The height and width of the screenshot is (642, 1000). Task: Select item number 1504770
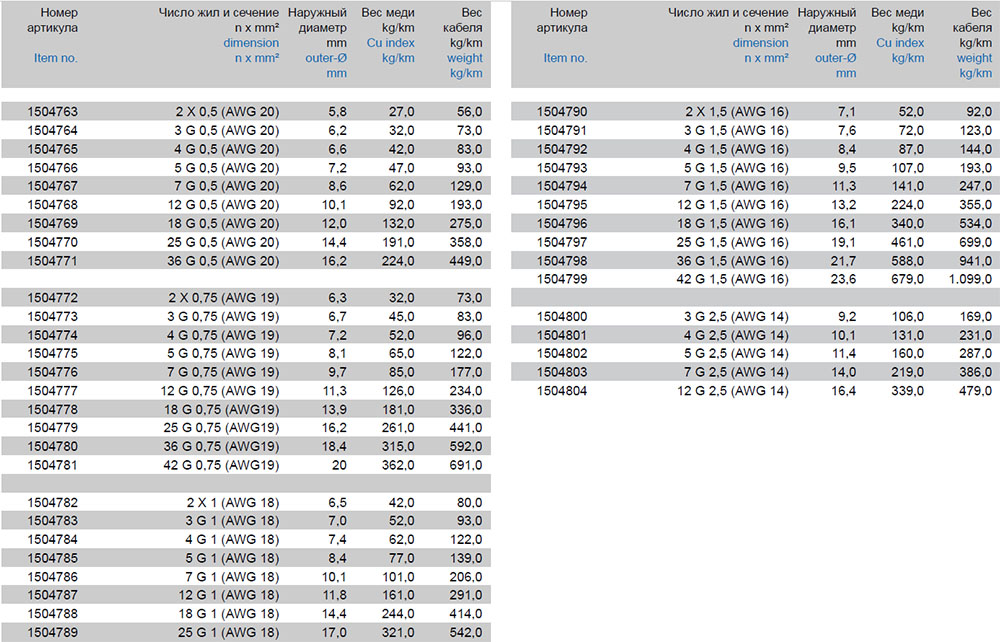pyautogui.click(x=52, y=242)
